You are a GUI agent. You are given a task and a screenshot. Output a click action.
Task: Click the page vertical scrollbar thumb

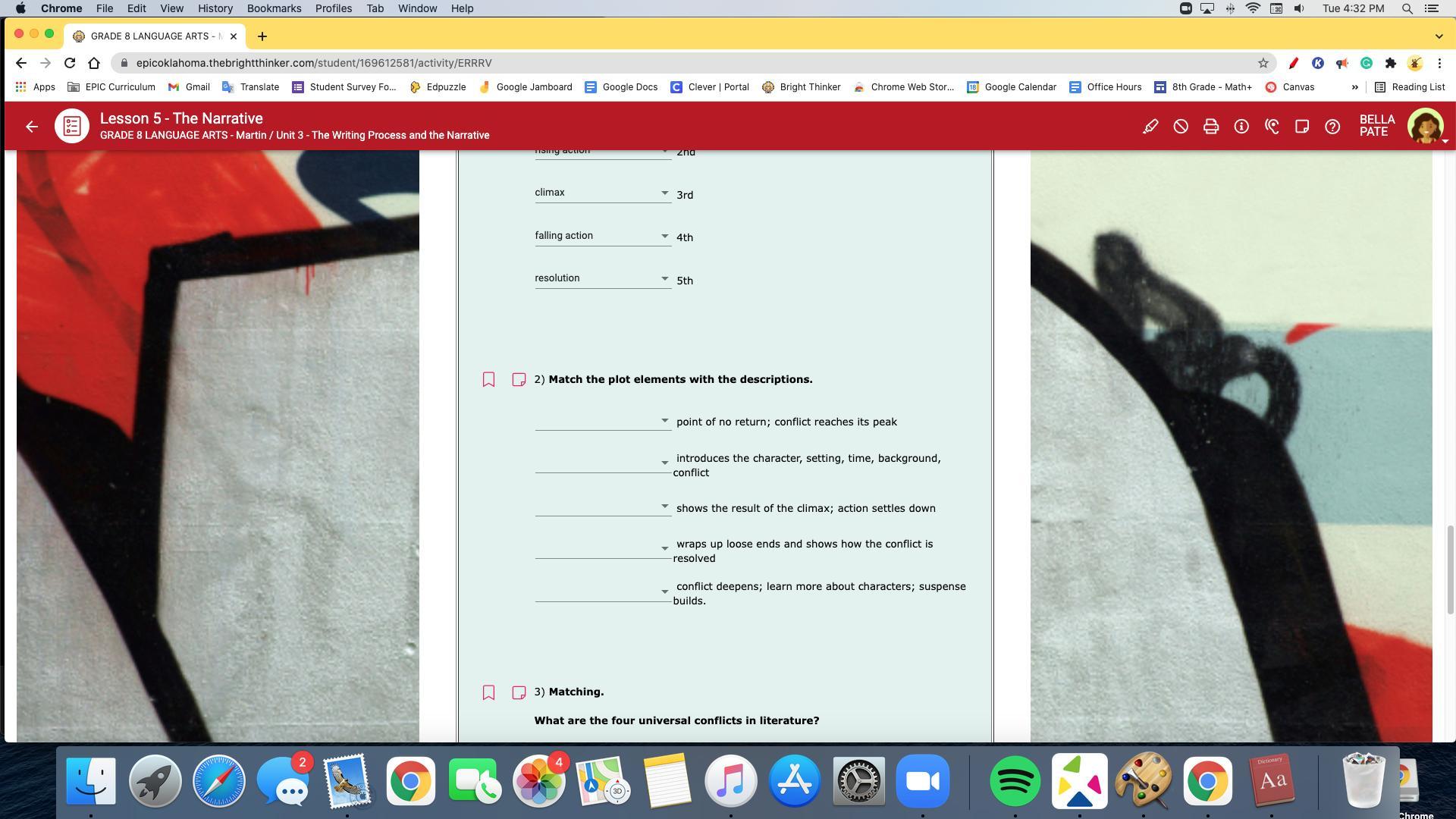coord(1449,569)
